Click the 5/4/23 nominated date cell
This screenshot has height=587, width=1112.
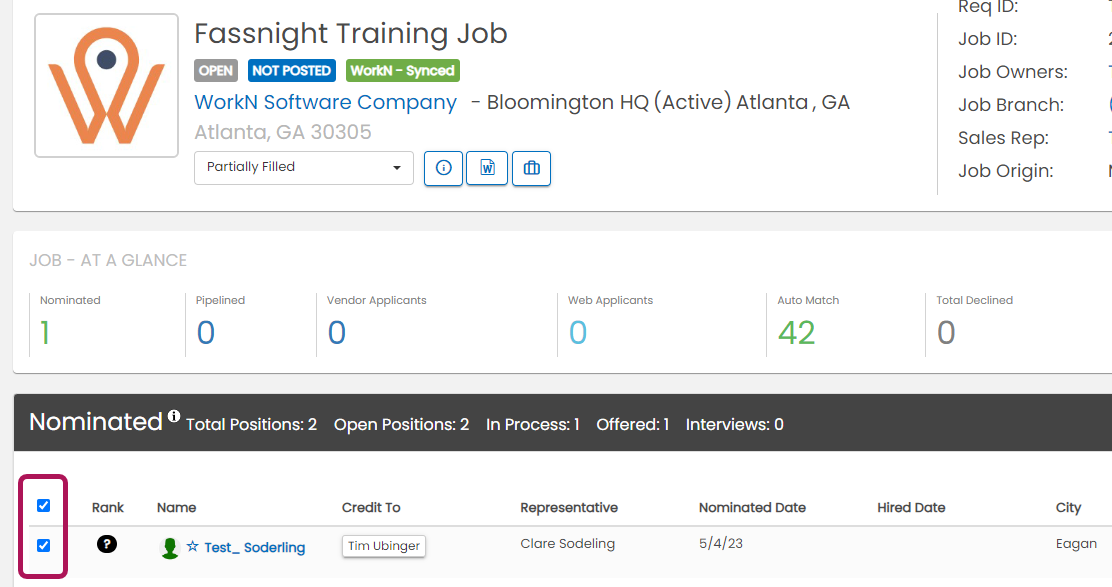(721, 544)
